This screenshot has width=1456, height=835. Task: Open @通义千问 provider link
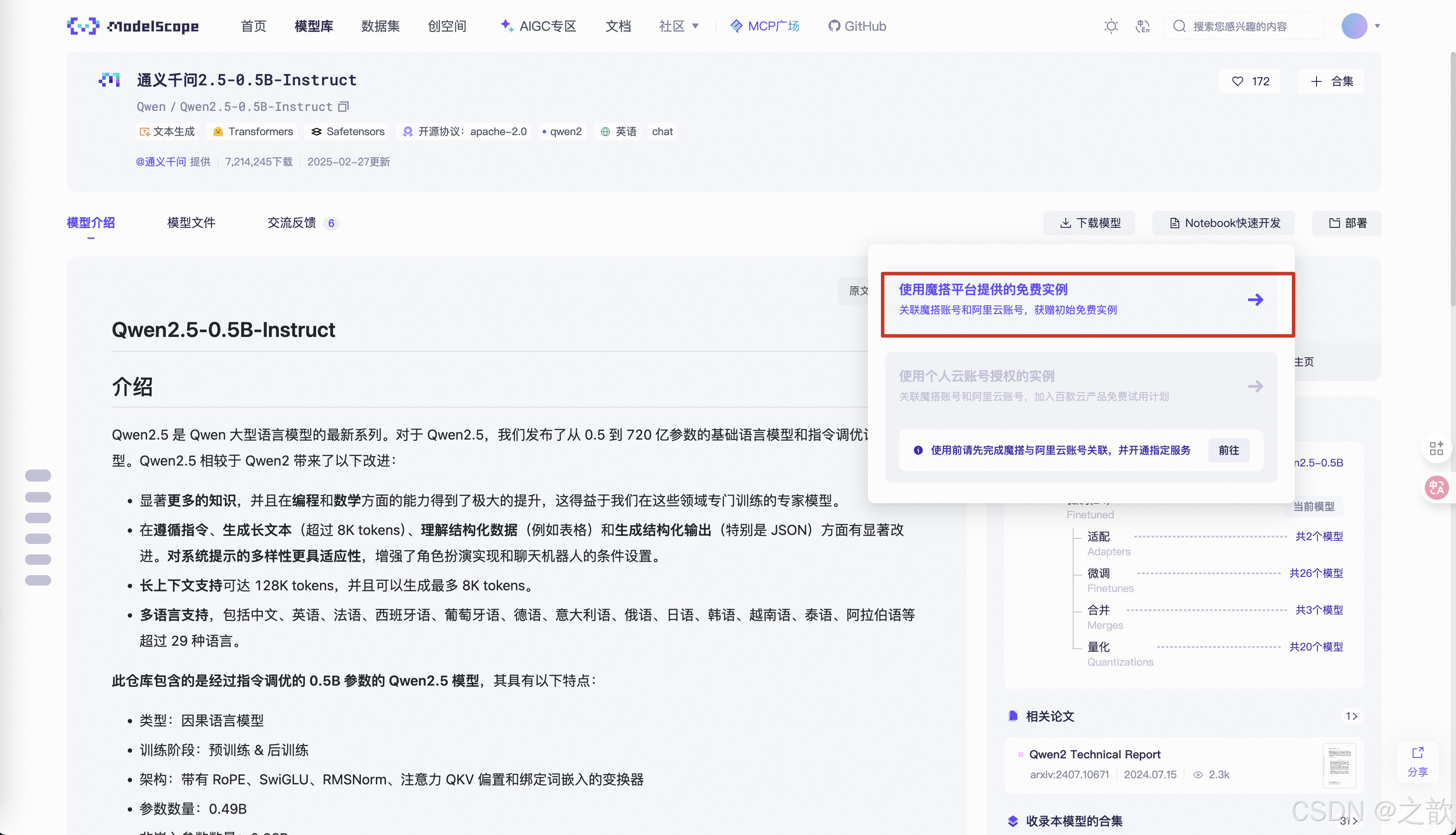[161, 162]
